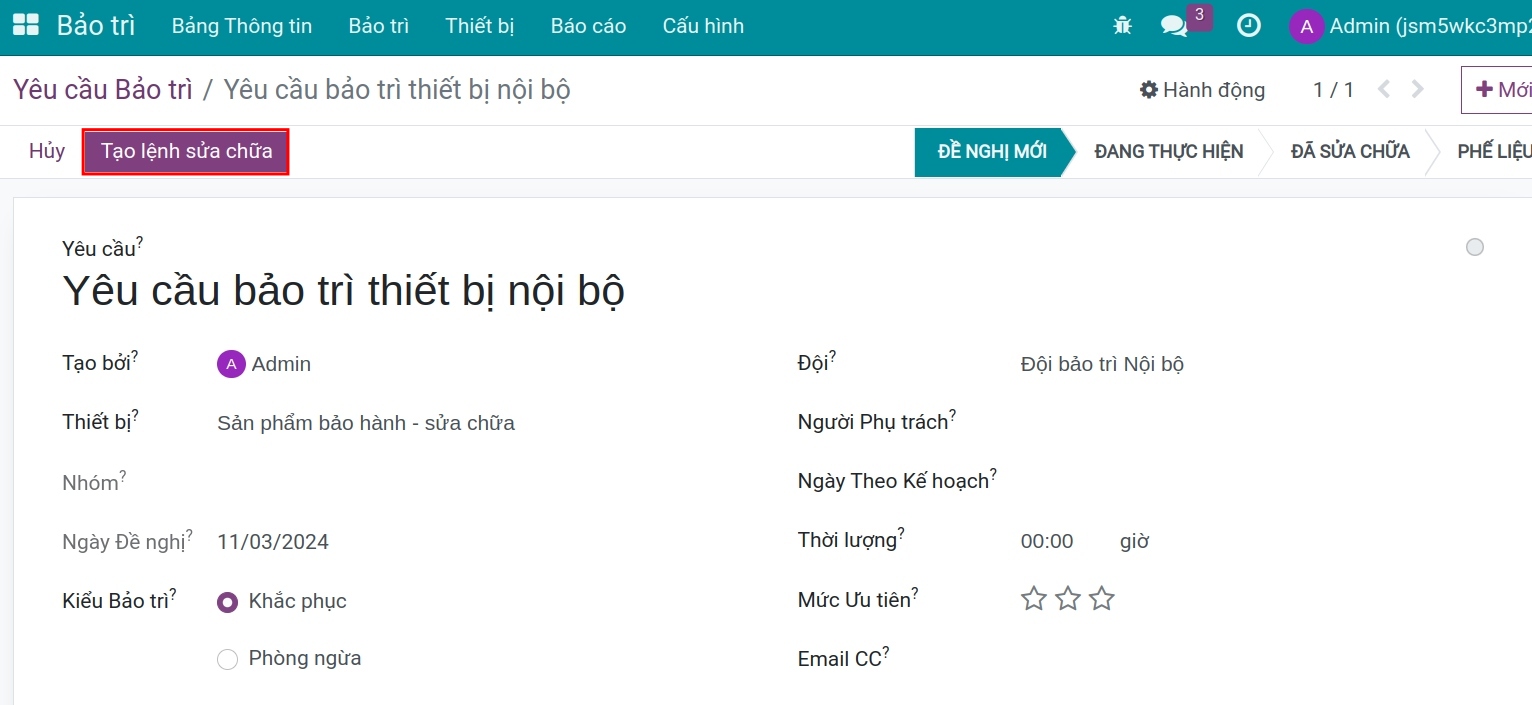Open the Thiết bị menu
The height and width of the screenshot is (705, 1532).
[x=480, y=26]
